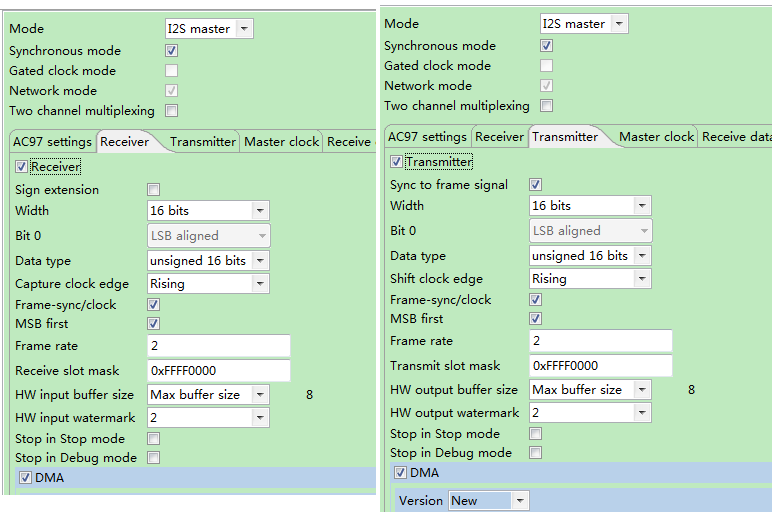Toggle the Transmitter enable checkbox
This screenshot has width=773, height=512.
click(x=396, y=162)
